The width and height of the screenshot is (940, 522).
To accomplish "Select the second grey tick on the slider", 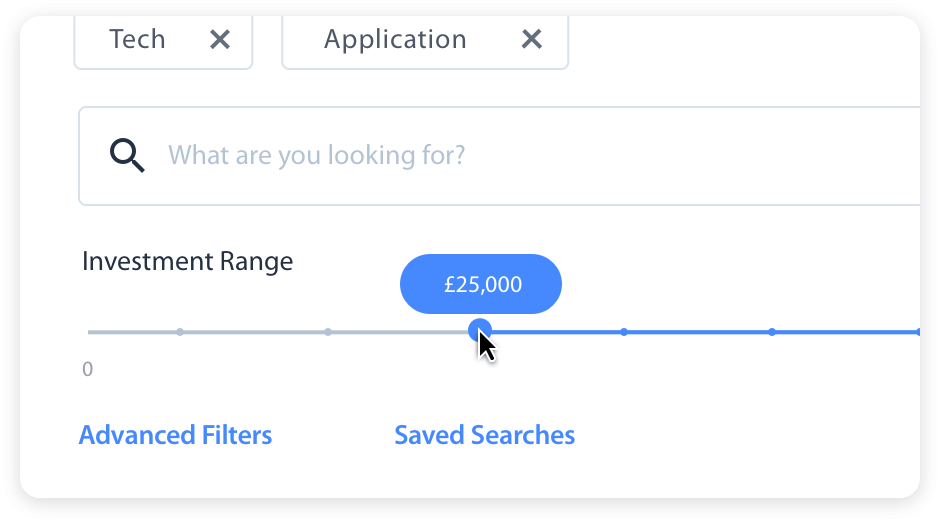I will [x=328, y=332].
